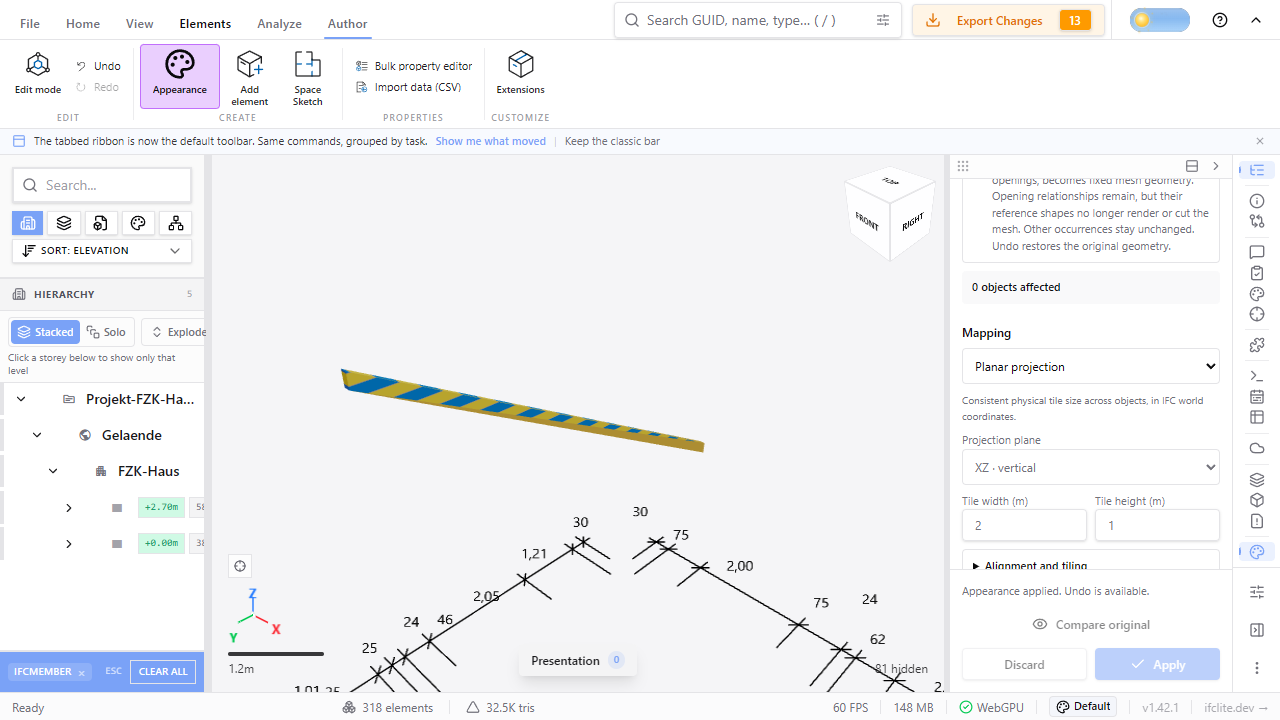Open Bulk property editor
The height and width of the screenshot is (720, 1280).
414,66
